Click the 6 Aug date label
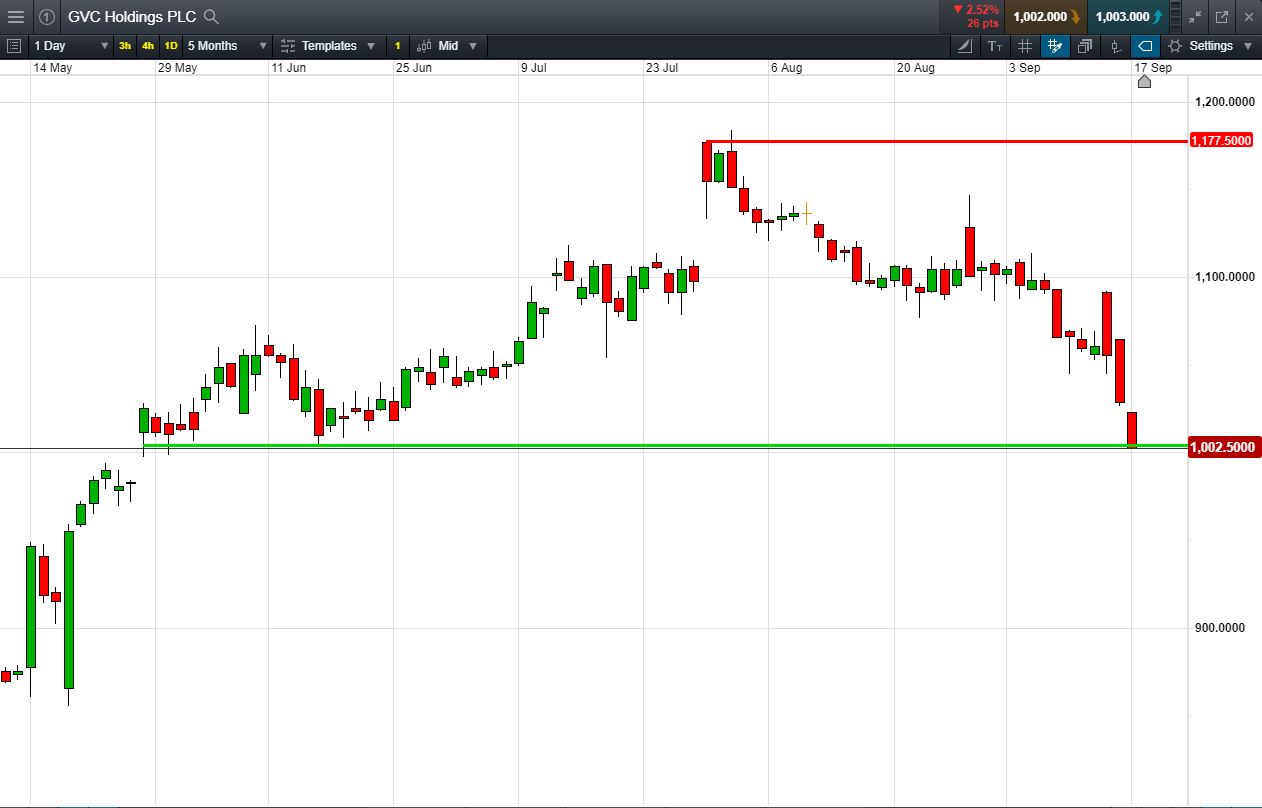This screenshot has height=808, width=1262. pyautogui.click(x=786, y=68)
